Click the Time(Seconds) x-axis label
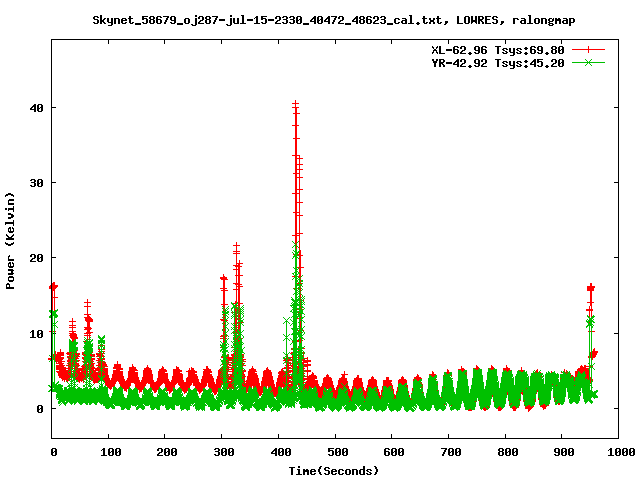 point(334,471)
